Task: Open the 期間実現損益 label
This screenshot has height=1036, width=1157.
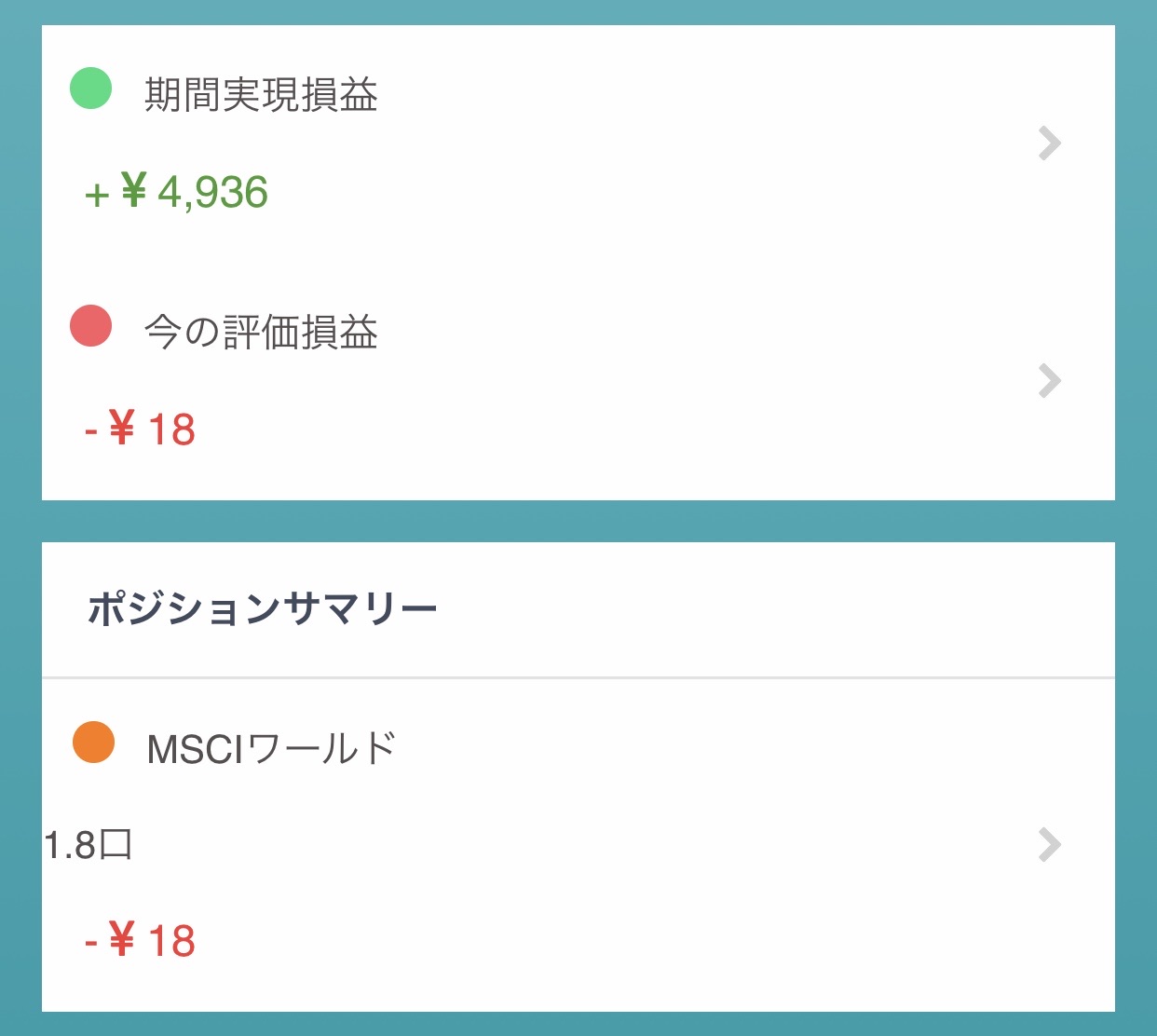Action: (261, 95)
